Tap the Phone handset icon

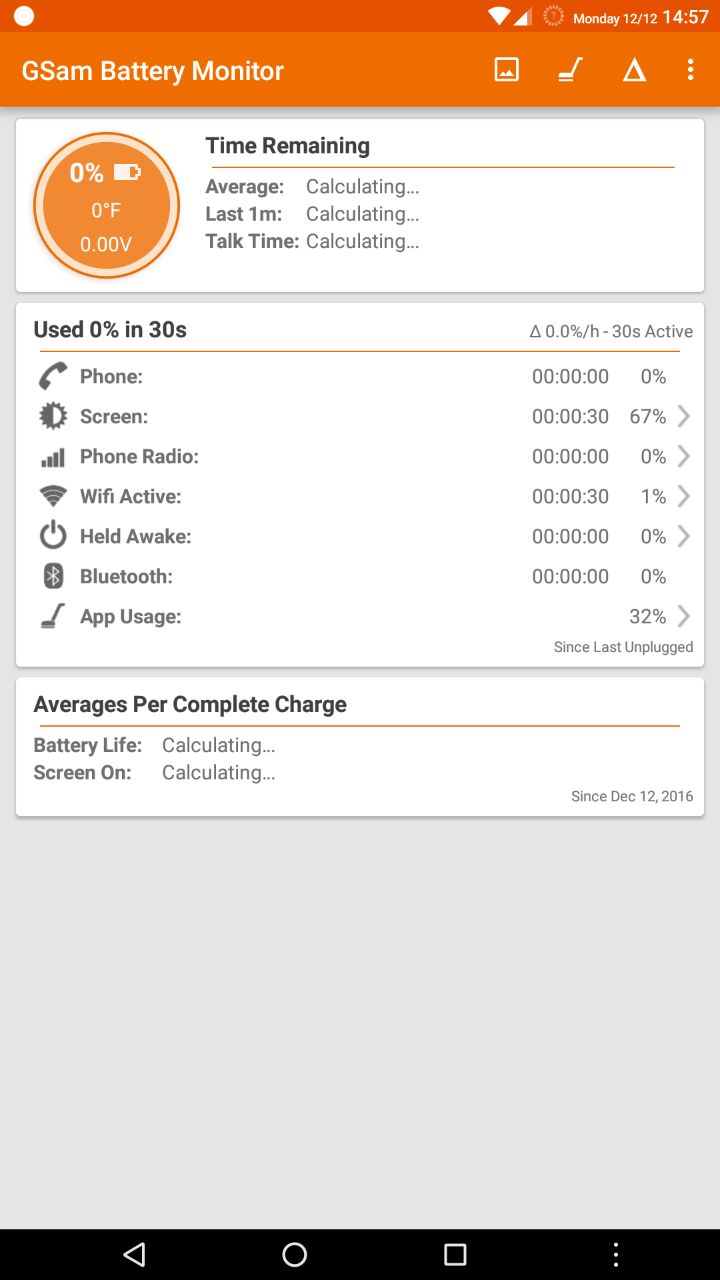coord(53,376)
